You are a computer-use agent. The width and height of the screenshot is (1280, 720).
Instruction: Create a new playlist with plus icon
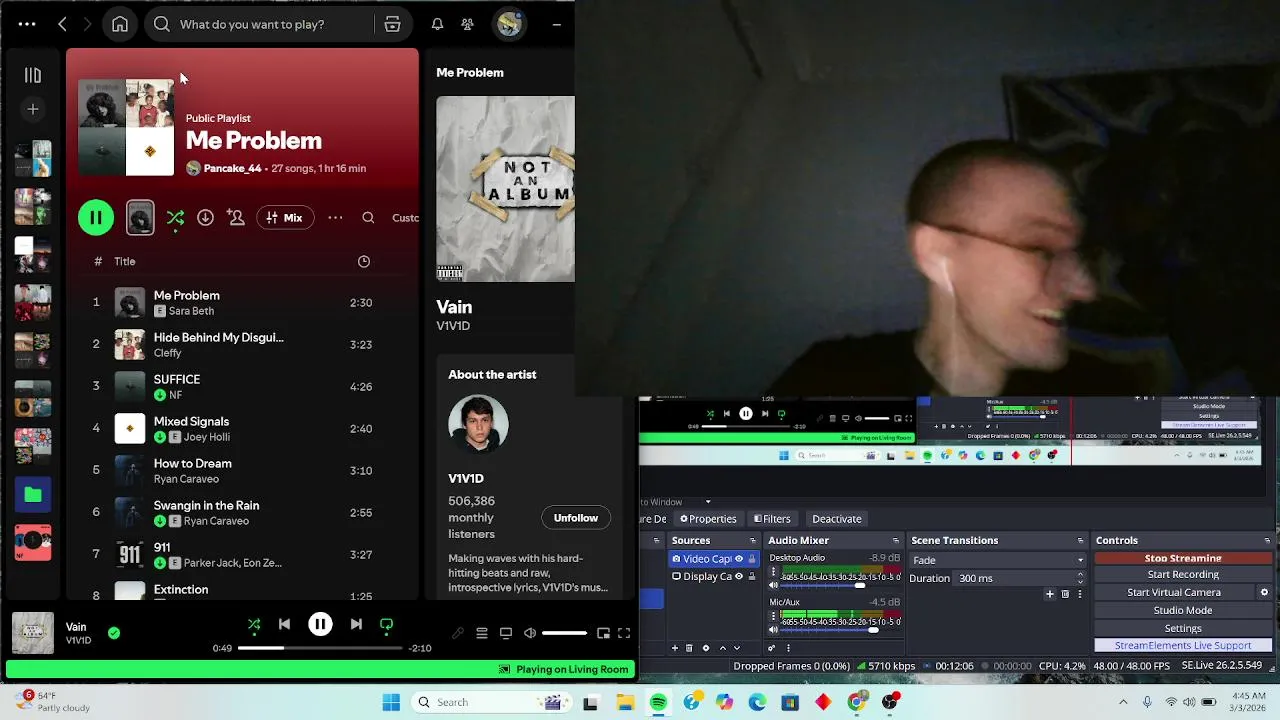33,109
